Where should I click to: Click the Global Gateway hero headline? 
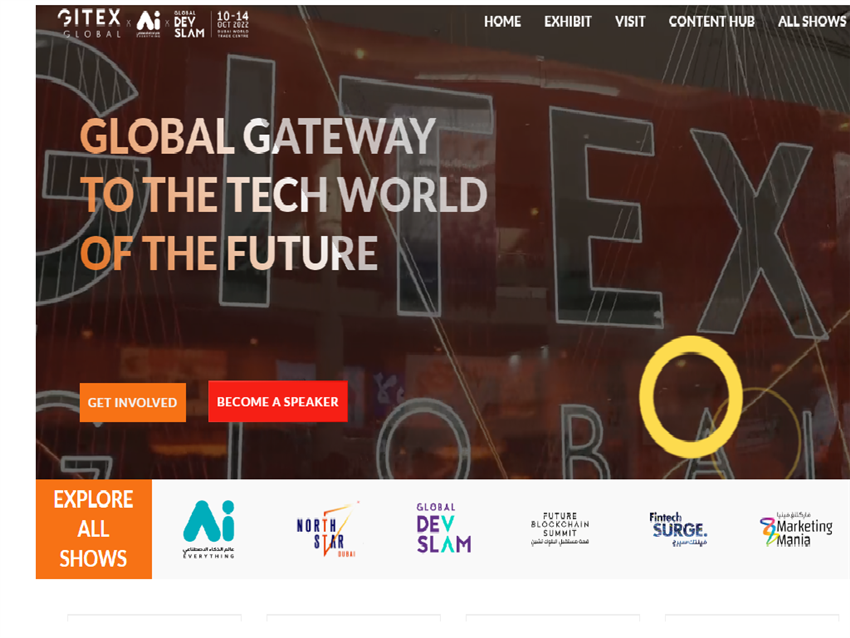(x=283, y=194)
